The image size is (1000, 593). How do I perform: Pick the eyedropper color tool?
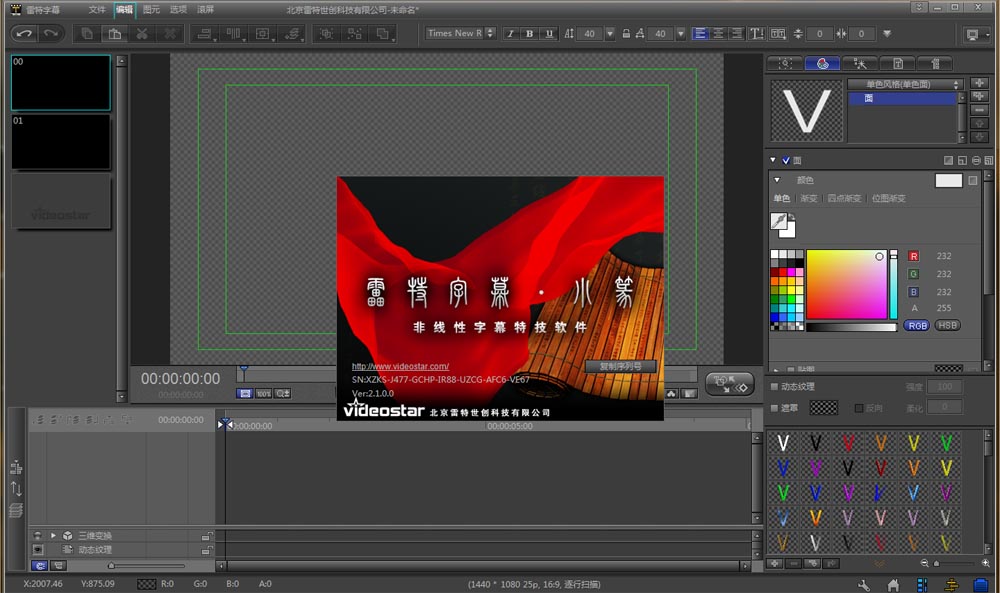[779, 221]
